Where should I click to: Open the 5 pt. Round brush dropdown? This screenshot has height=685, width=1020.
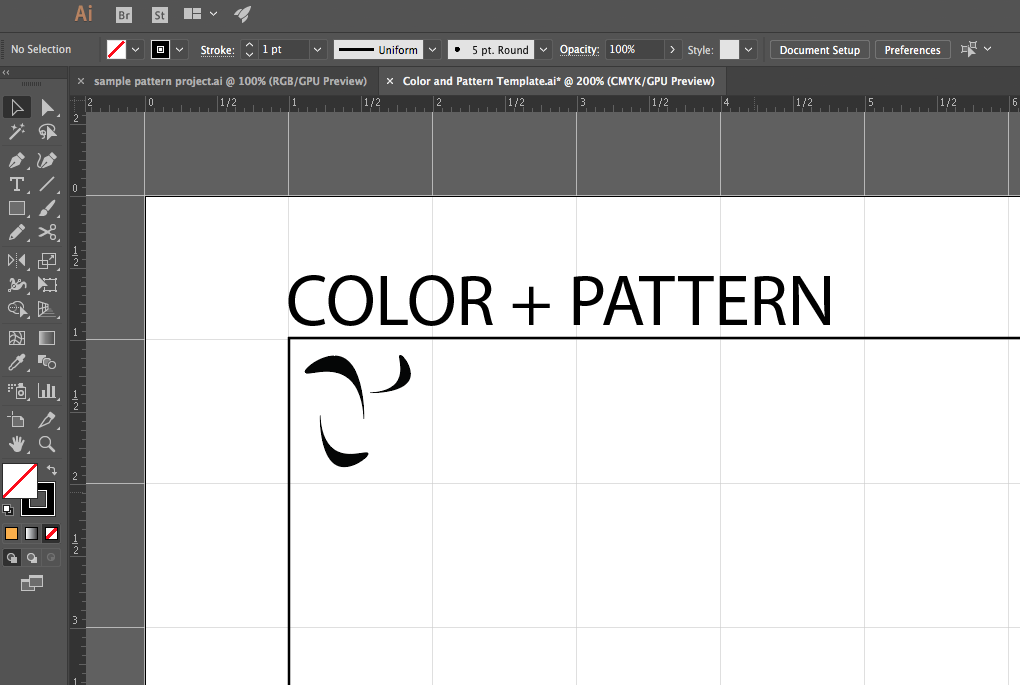[x=543, y=49]
